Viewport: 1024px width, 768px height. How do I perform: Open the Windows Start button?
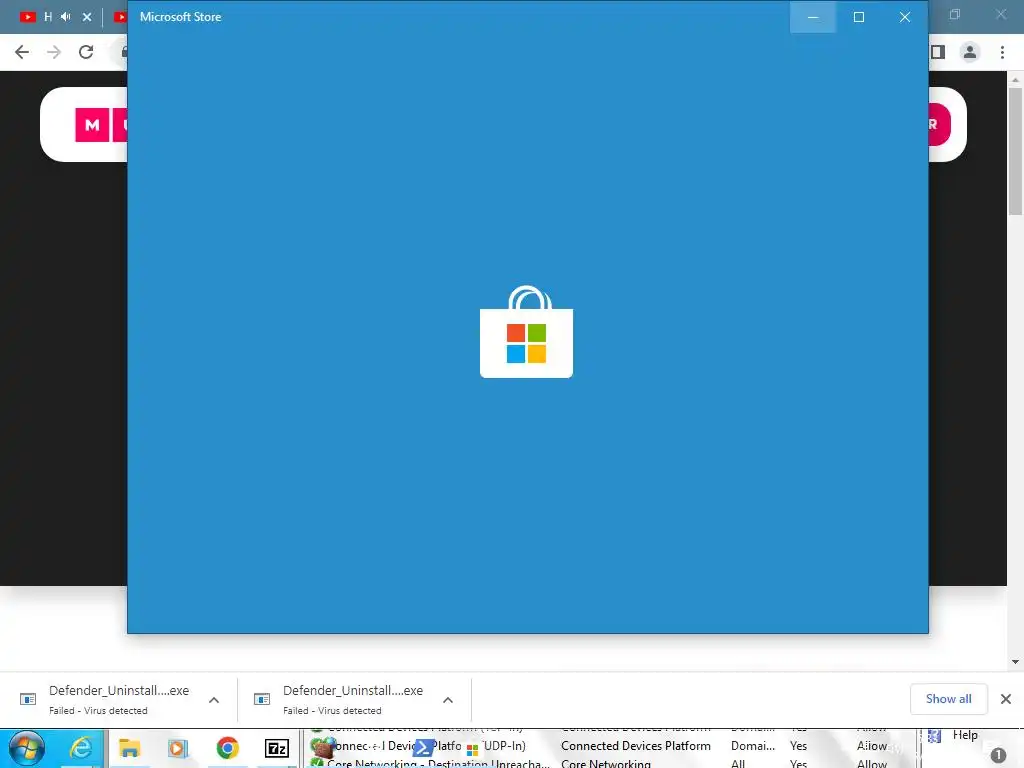tap(26, 748)
